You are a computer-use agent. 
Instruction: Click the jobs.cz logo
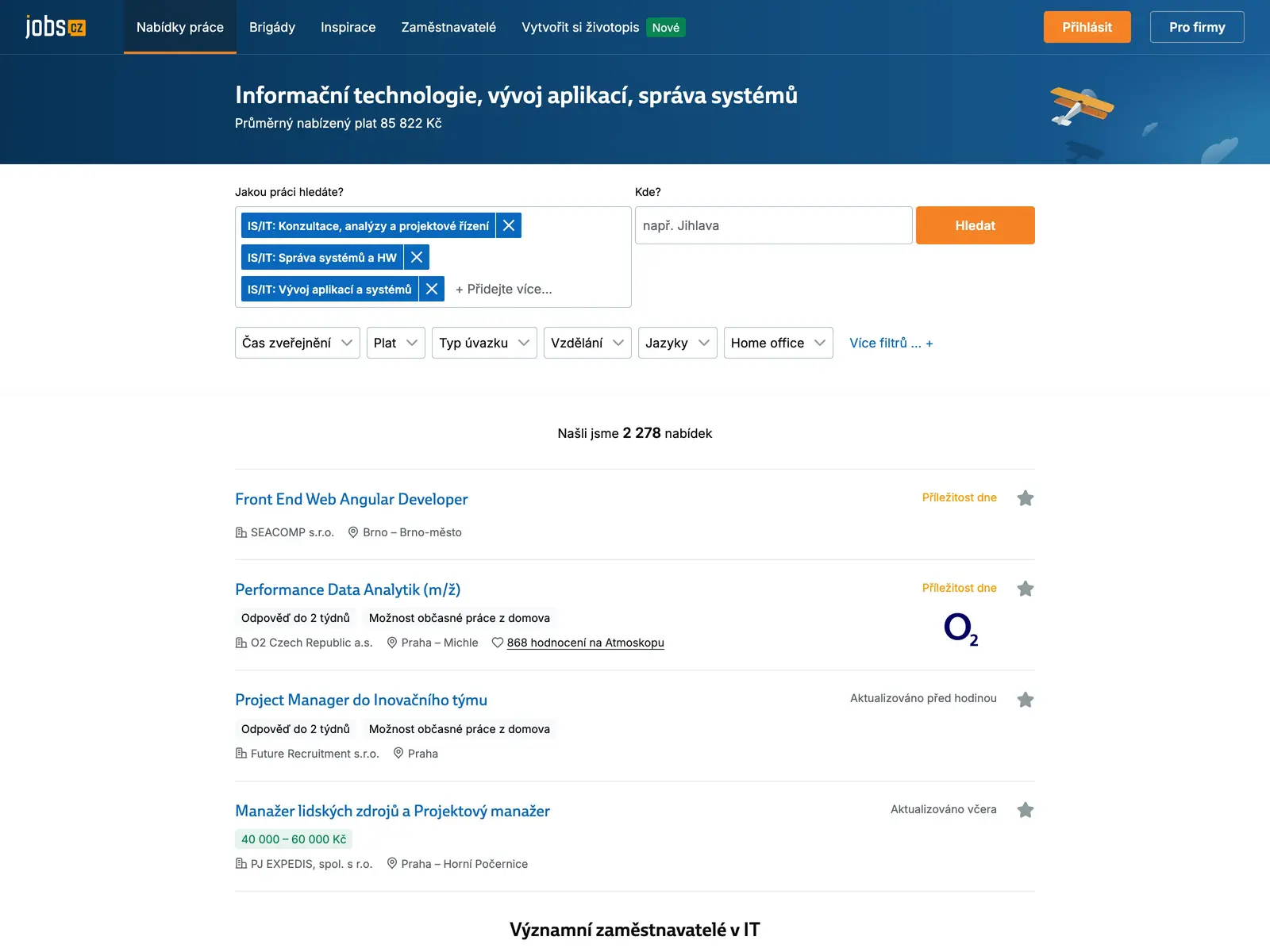tap(56, 27)
